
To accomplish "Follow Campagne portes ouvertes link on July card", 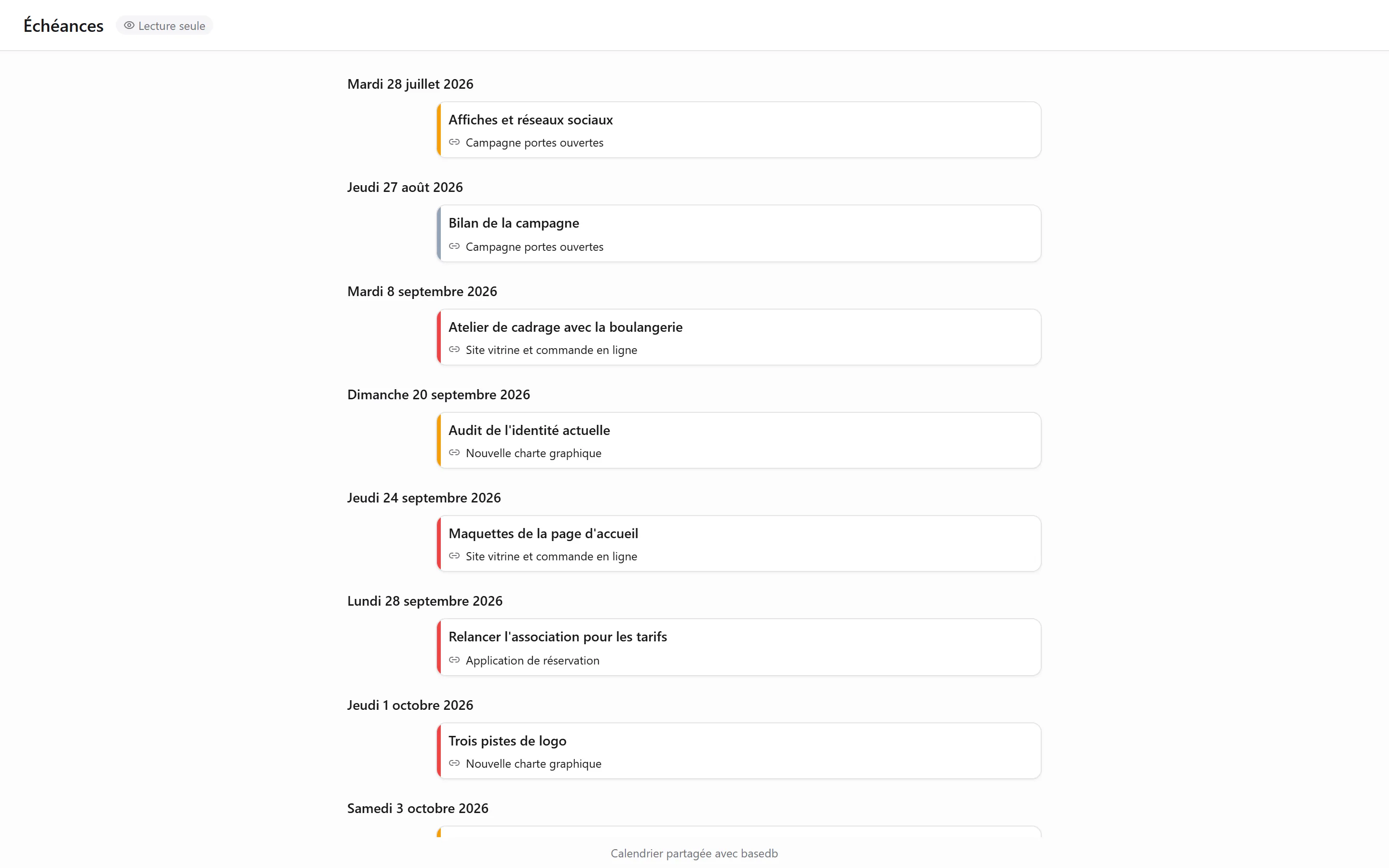I will pyautogui.click(x=534, y=142).
